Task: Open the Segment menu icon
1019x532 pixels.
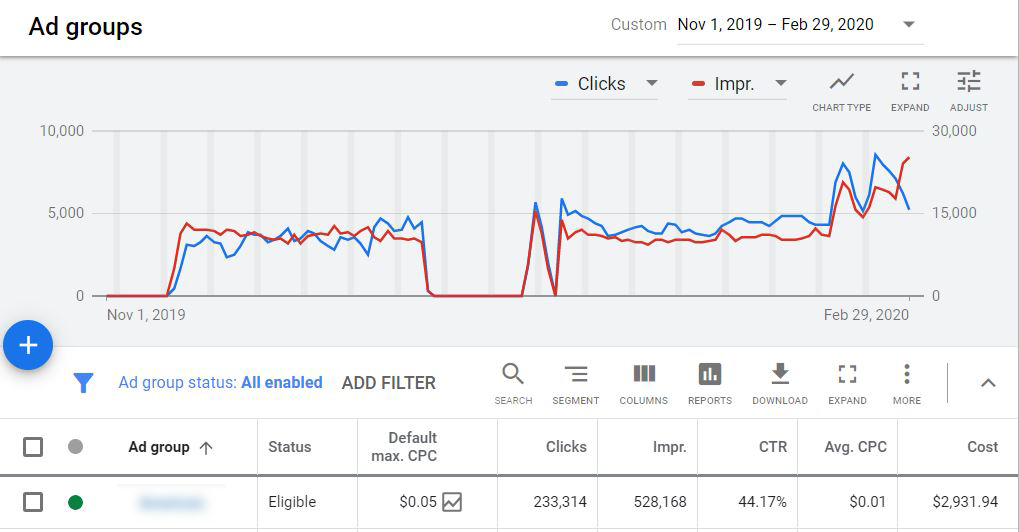Action: [575, 383]
